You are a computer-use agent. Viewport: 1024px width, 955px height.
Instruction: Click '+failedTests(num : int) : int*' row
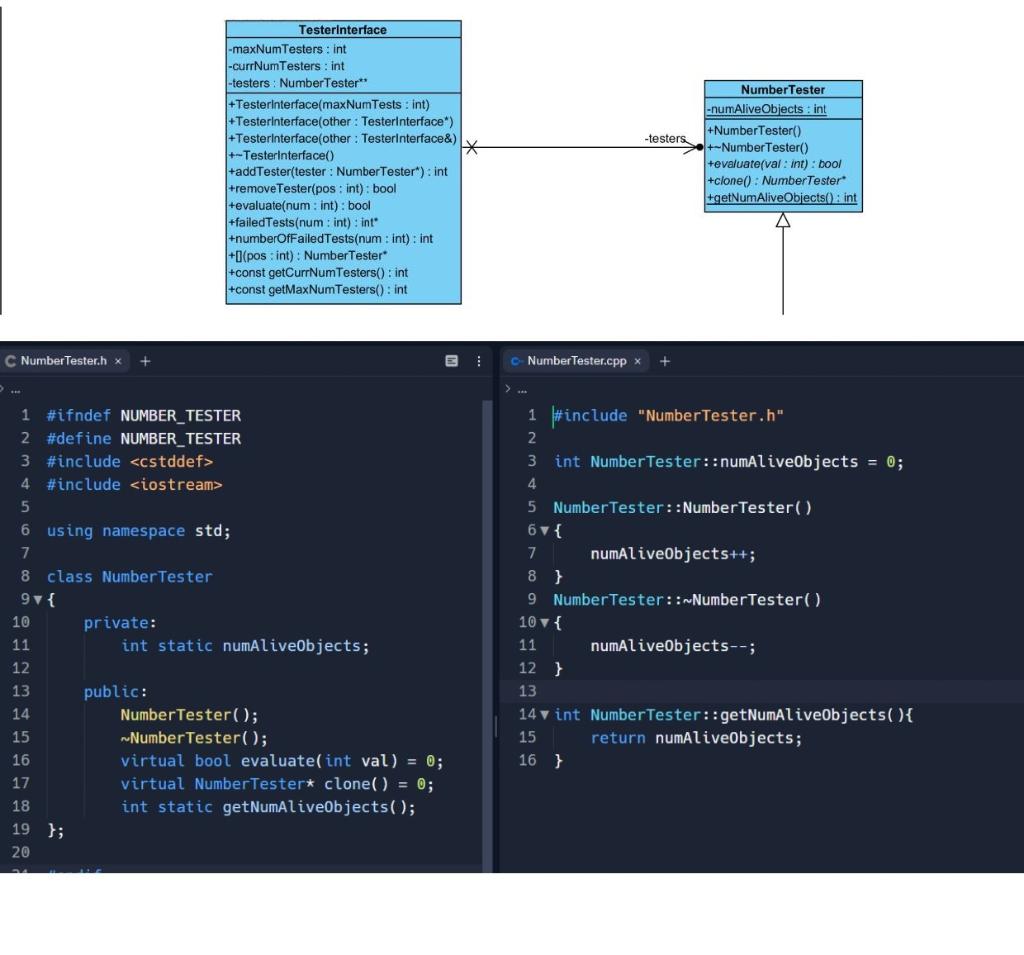[x=304, y=223]
